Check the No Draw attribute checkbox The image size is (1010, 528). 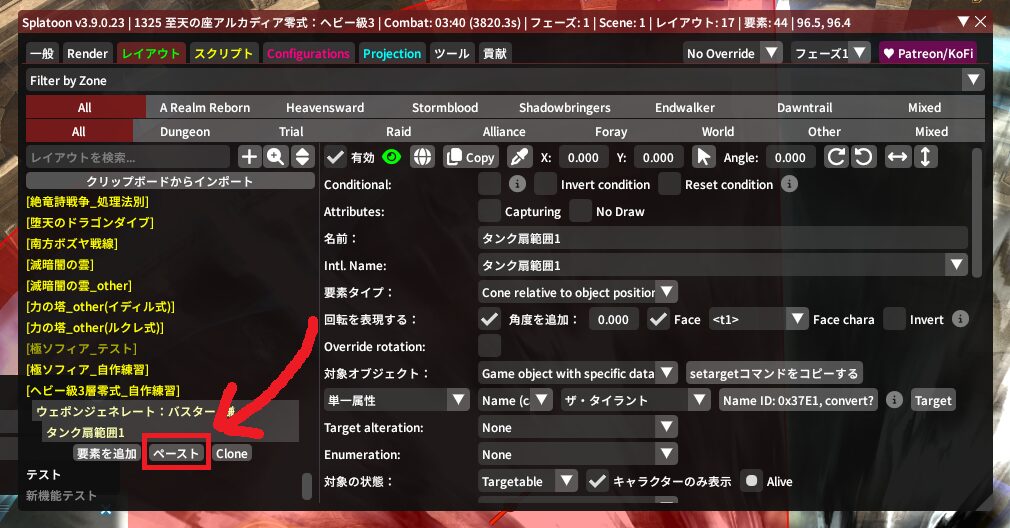click(x=580, y=211)
